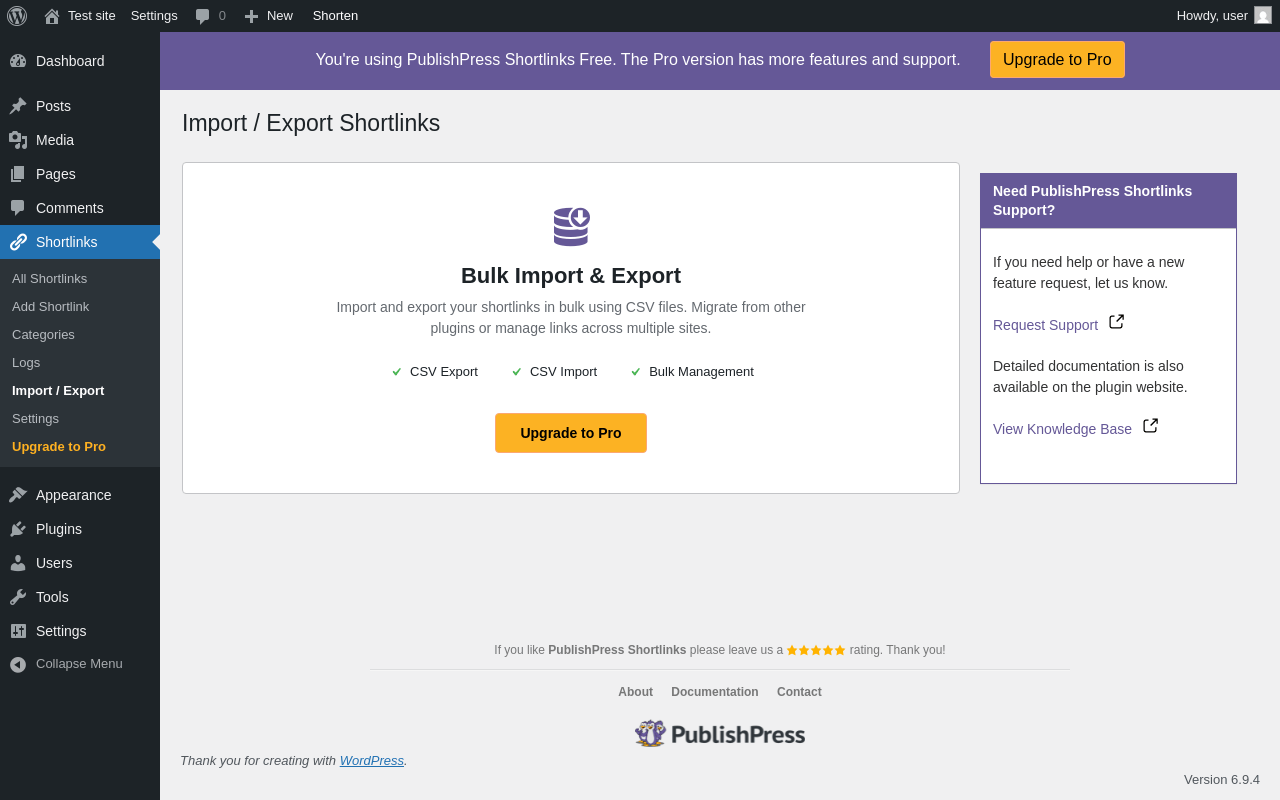
Task: Click the Collapse Menu arrow icon
Action: point(18,664)
